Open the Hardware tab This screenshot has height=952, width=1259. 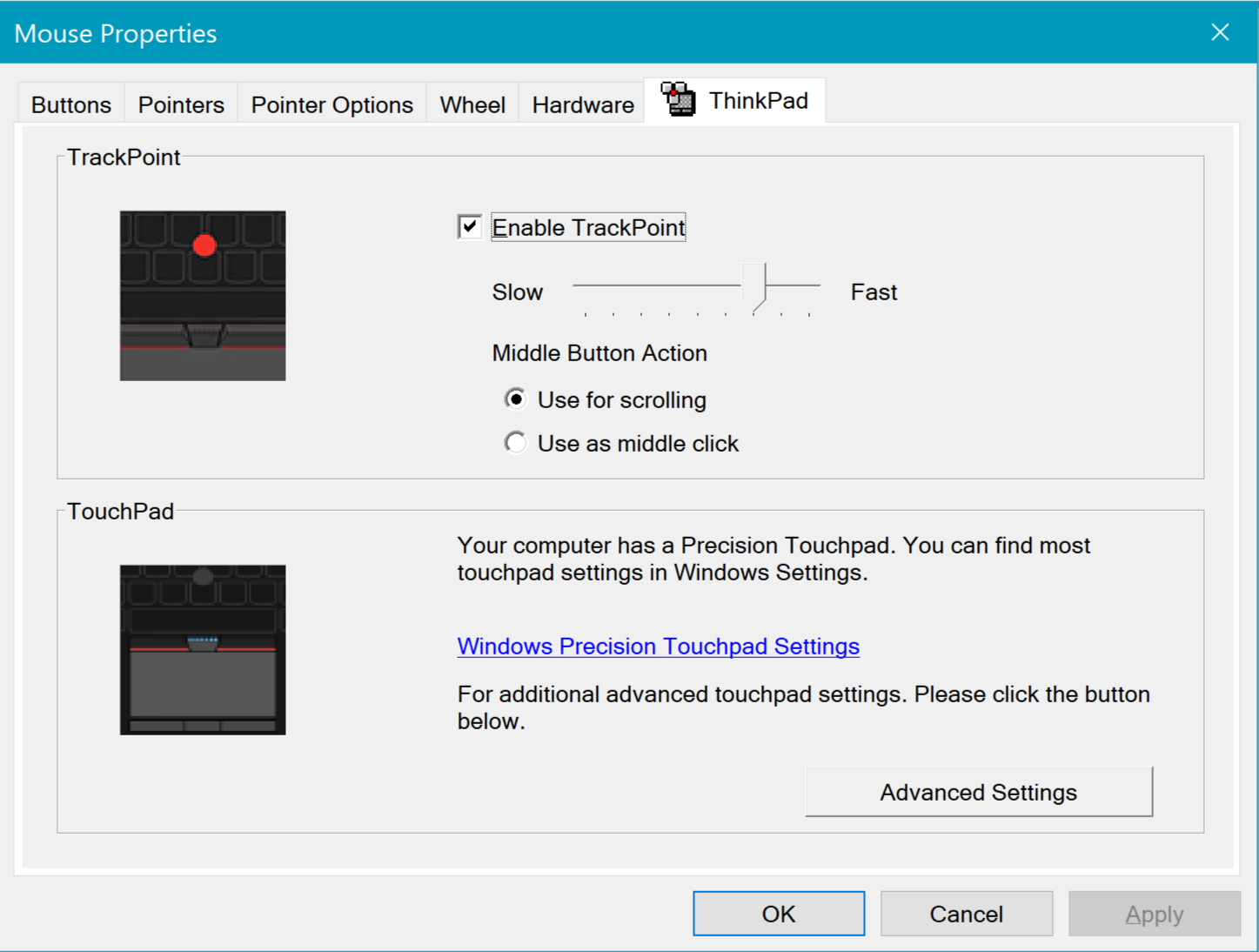(583, 105)
